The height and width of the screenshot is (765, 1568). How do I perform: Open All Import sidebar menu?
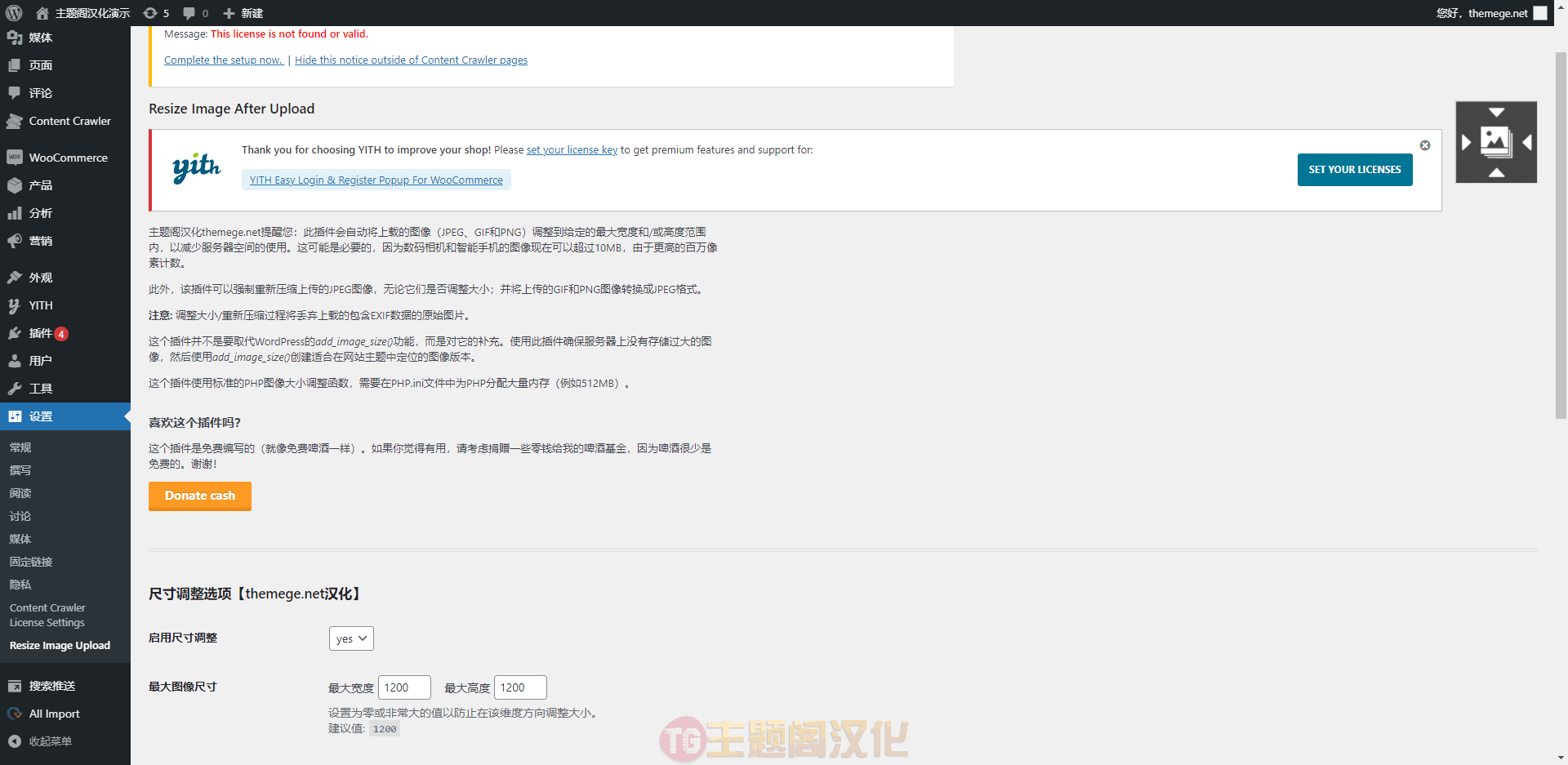65,714
